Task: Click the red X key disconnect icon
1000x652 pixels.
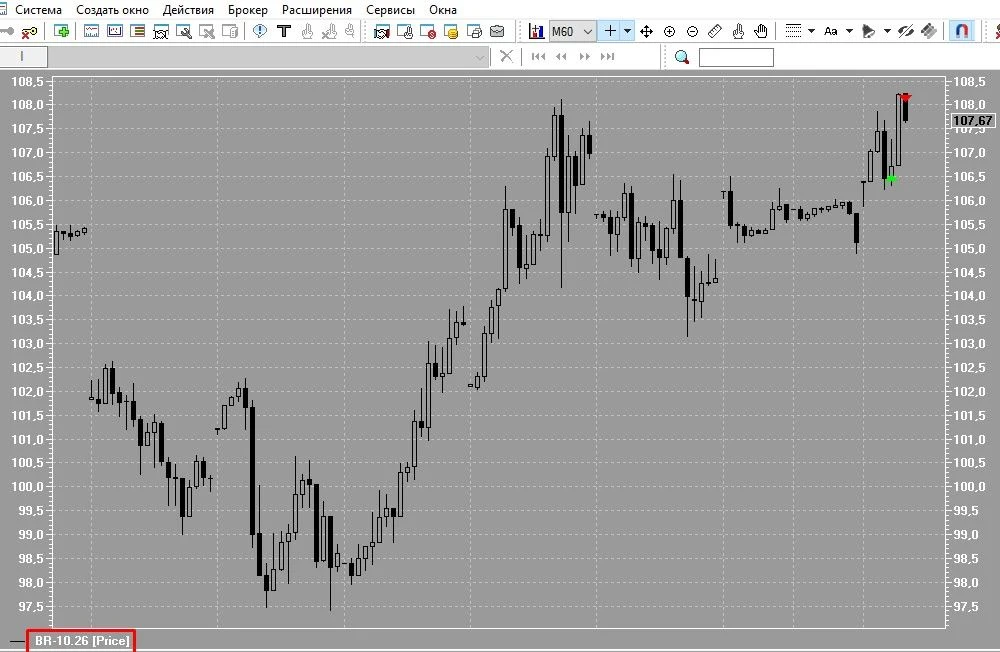Action: [x=29, y=31]
